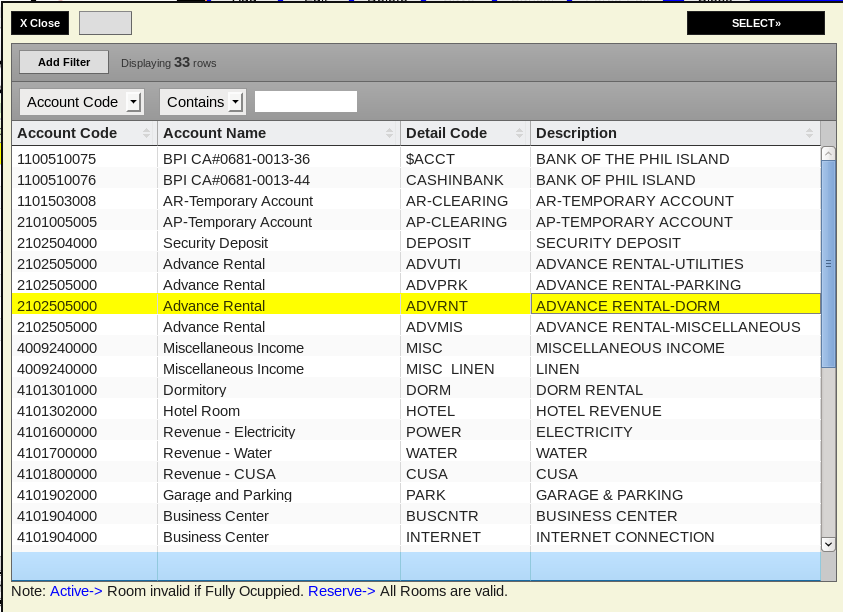Image resolution: width=843 pixels, height=612 pixels.
Task: Select the BPI CA#0681-0013-36 row
Action: (x=236, y=159)
